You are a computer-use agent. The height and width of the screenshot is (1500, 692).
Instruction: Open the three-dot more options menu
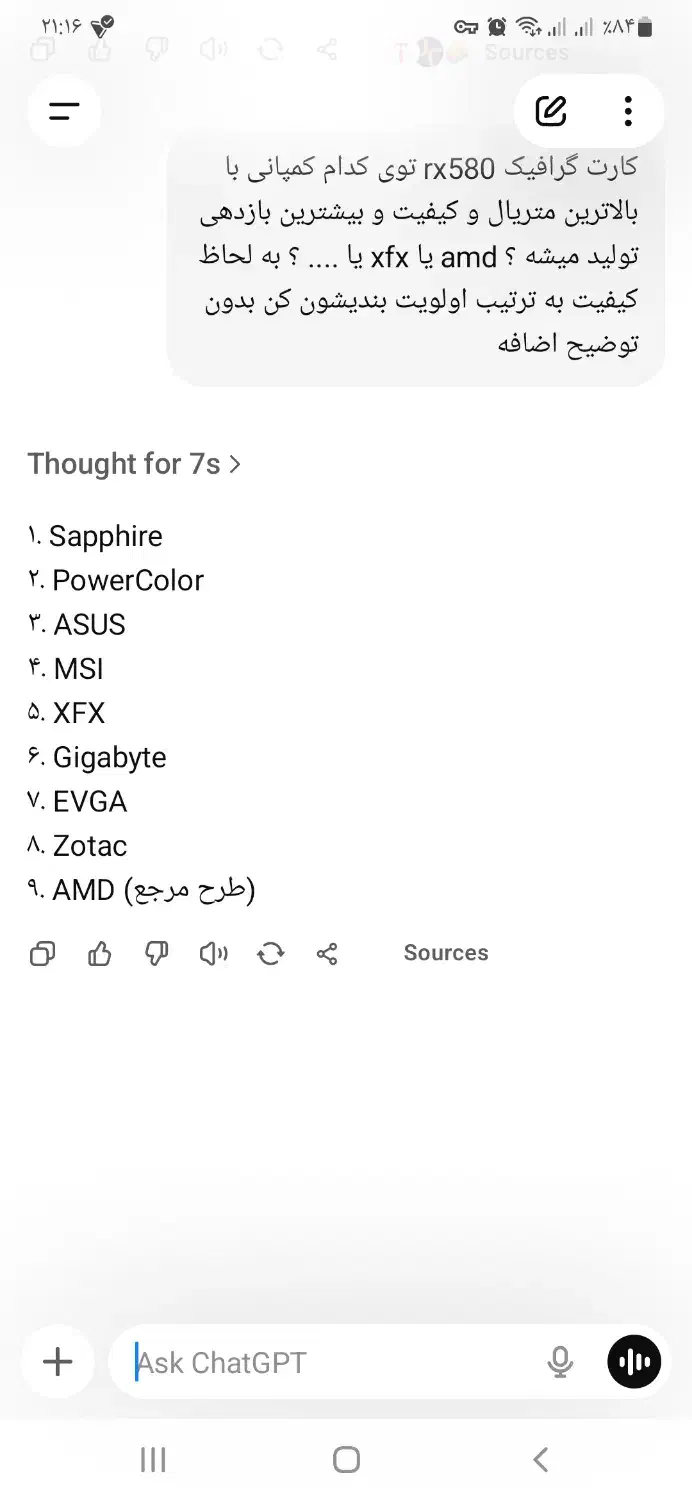[x=628, y=111]
